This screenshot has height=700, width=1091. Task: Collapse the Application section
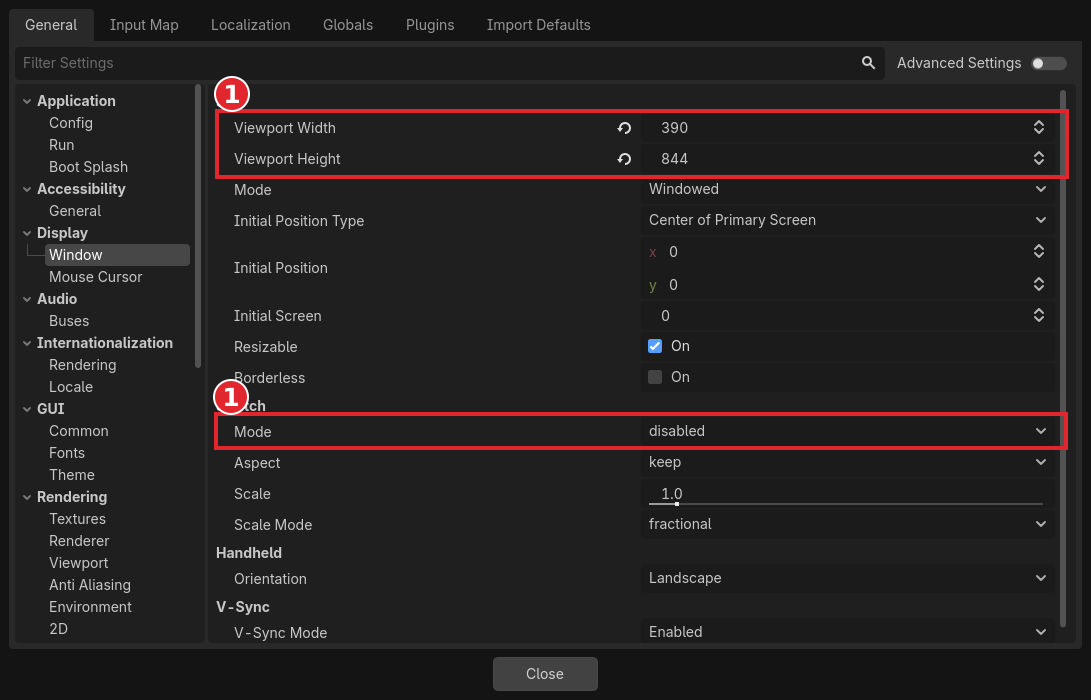tap(26, 101)
